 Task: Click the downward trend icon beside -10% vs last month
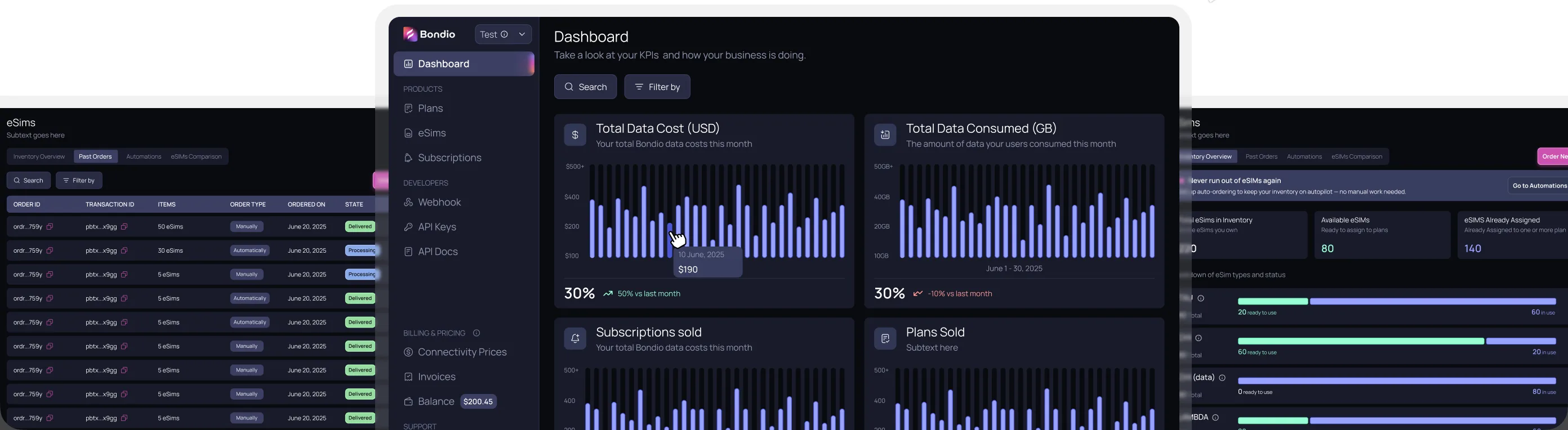coord(918,294)
